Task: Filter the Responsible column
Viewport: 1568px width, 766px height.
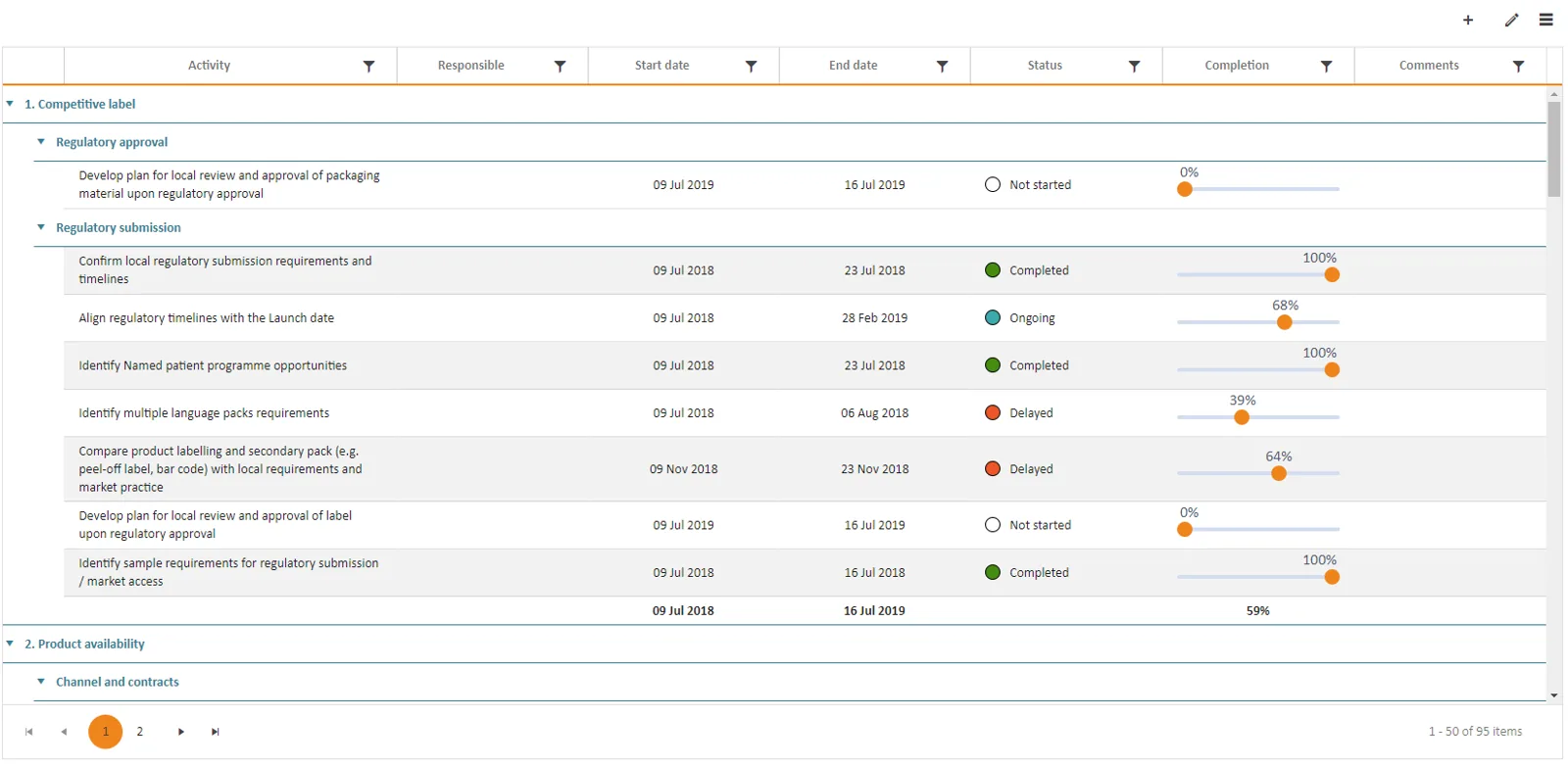Action: click(x=560, y=66)
